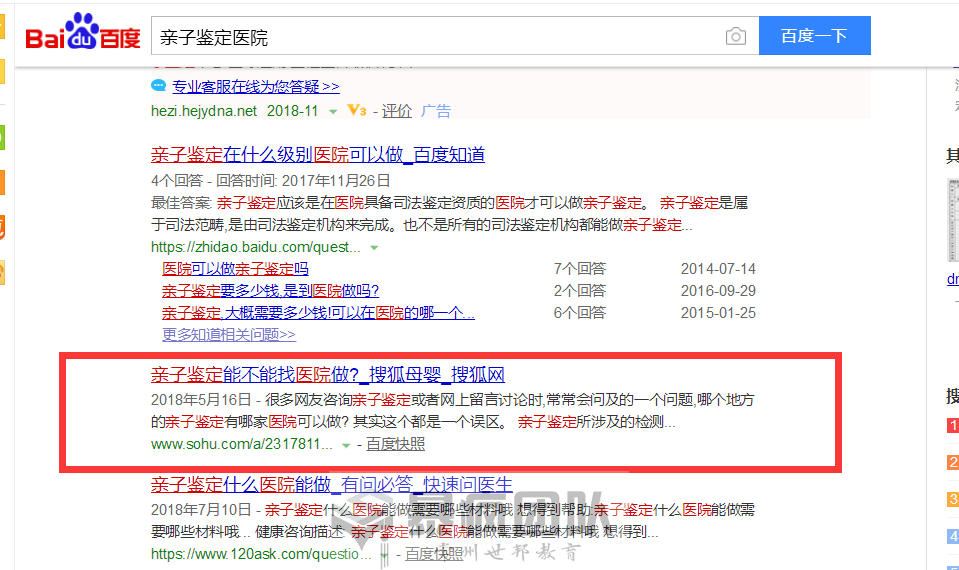Open 亲子鉴定什么医院能做_有问必答 result

click(x=331, y=484)
